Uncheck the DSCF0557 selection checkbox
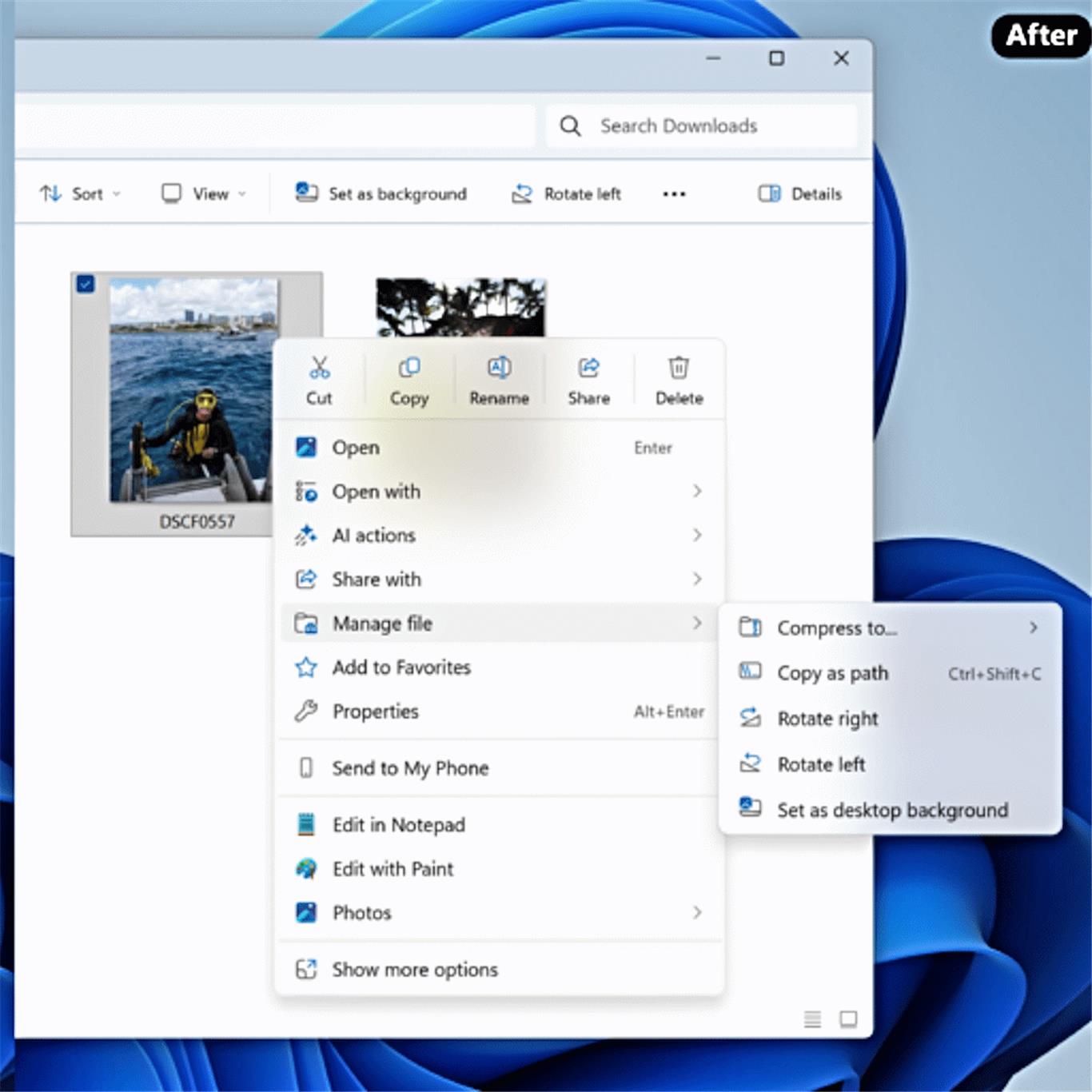Image resolution: width=1092 pixels, height=1092 pixels. 86,284
